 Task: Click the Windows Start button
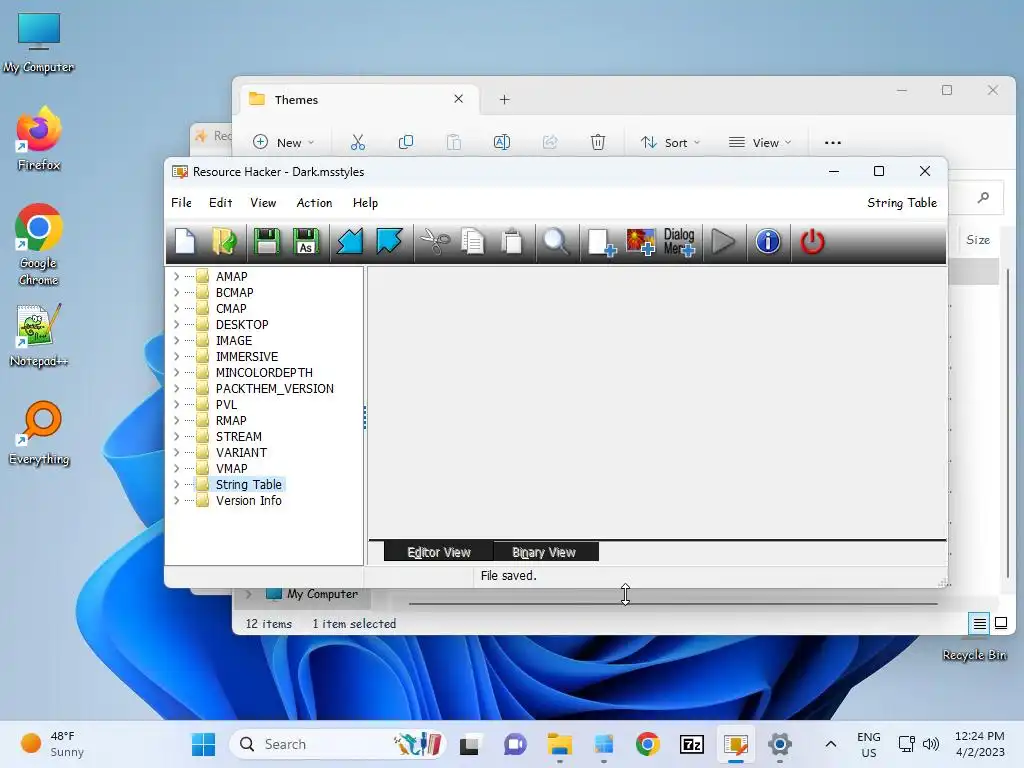point(203,744)
